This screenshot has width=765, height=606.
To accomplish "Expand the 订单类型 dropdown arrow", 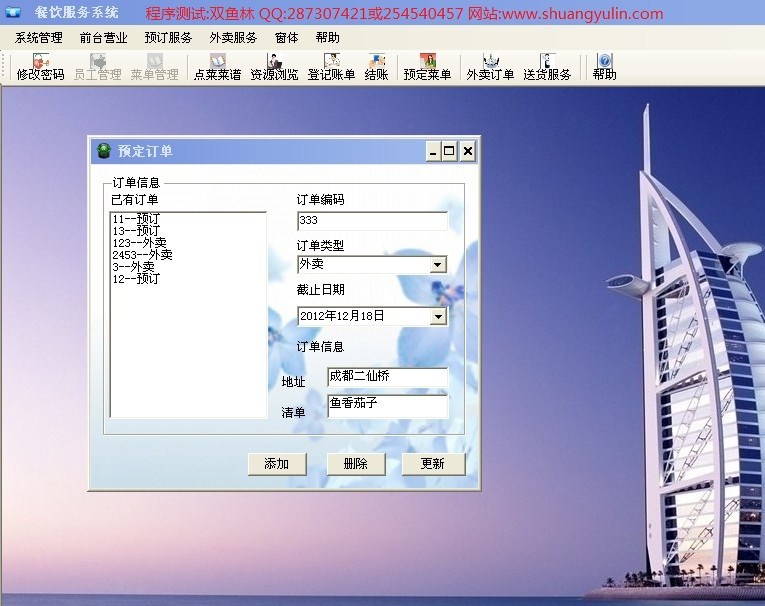I will click(437, 265).
